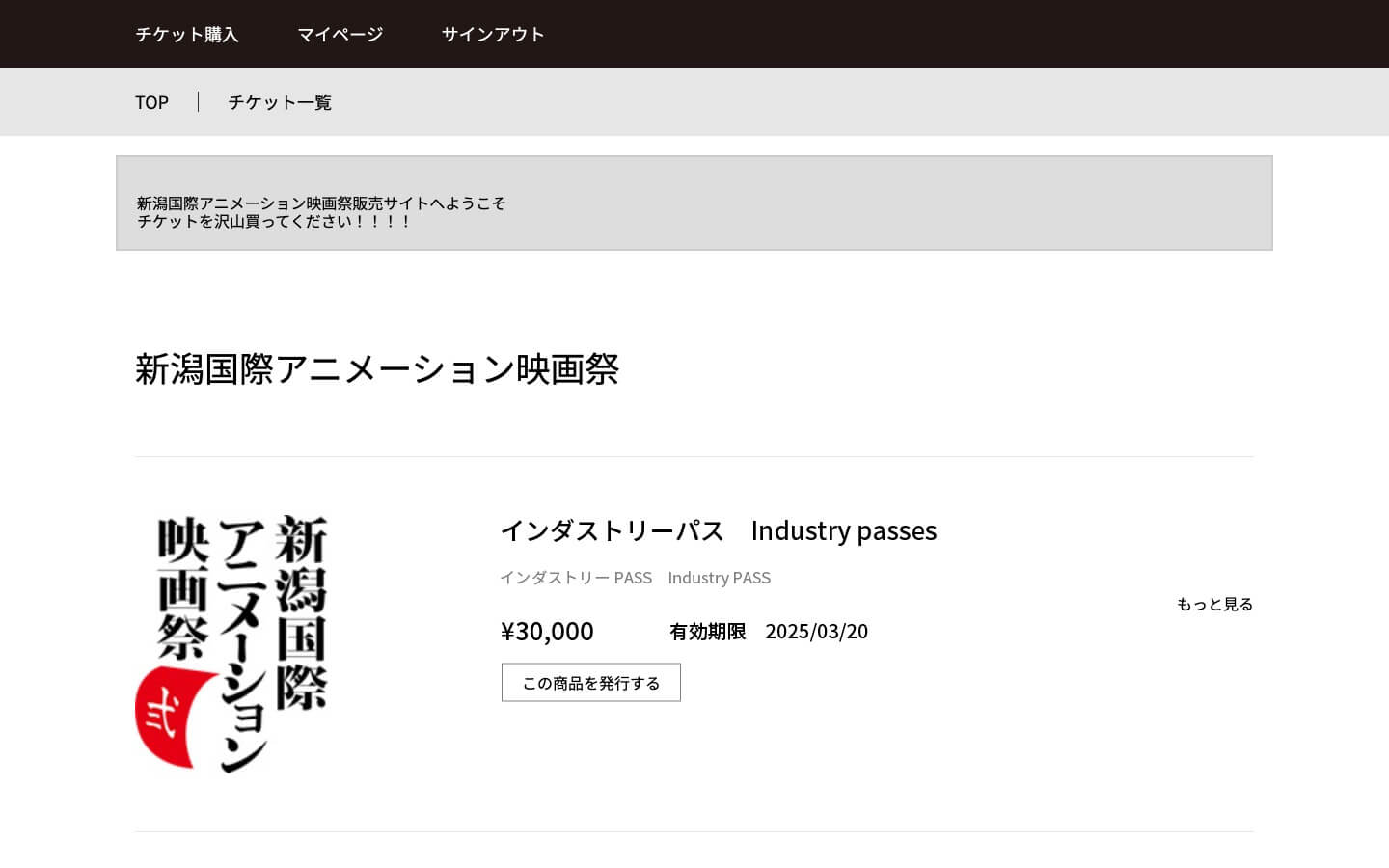Click vertical 映画祭 text in the logo

click(x=183, y=588)
